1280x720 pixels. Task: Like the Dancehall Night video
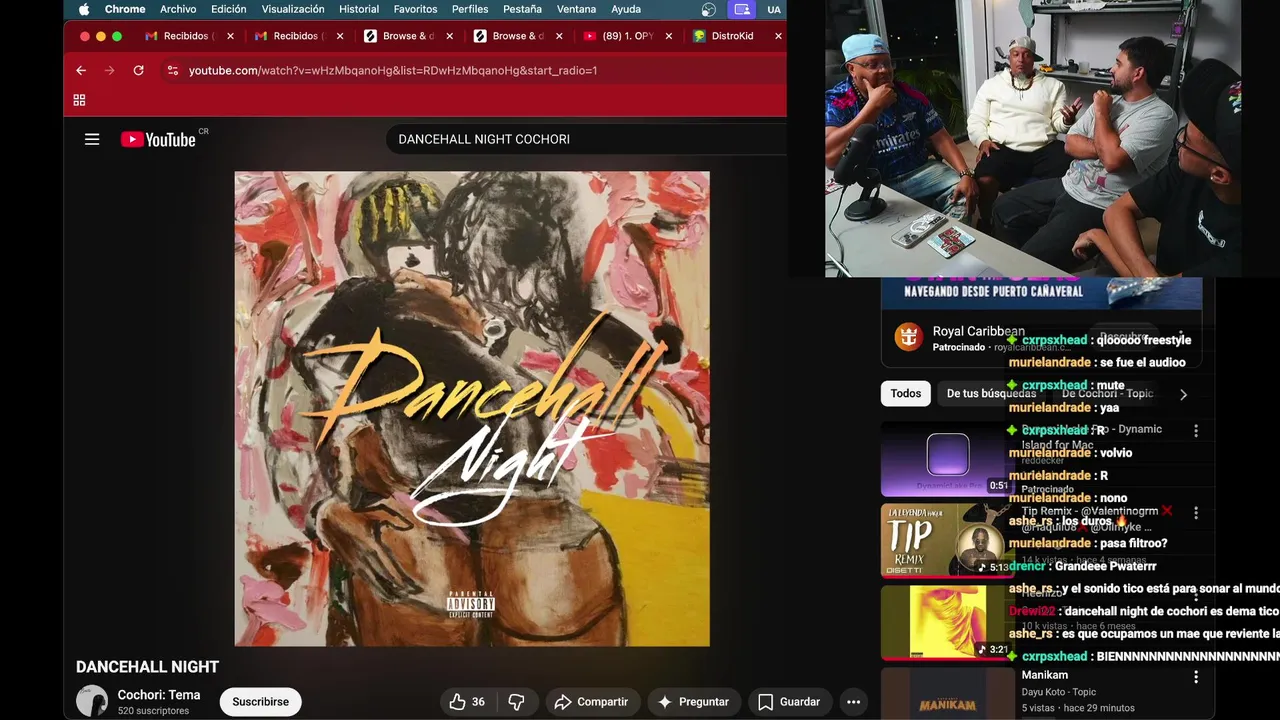457,702
